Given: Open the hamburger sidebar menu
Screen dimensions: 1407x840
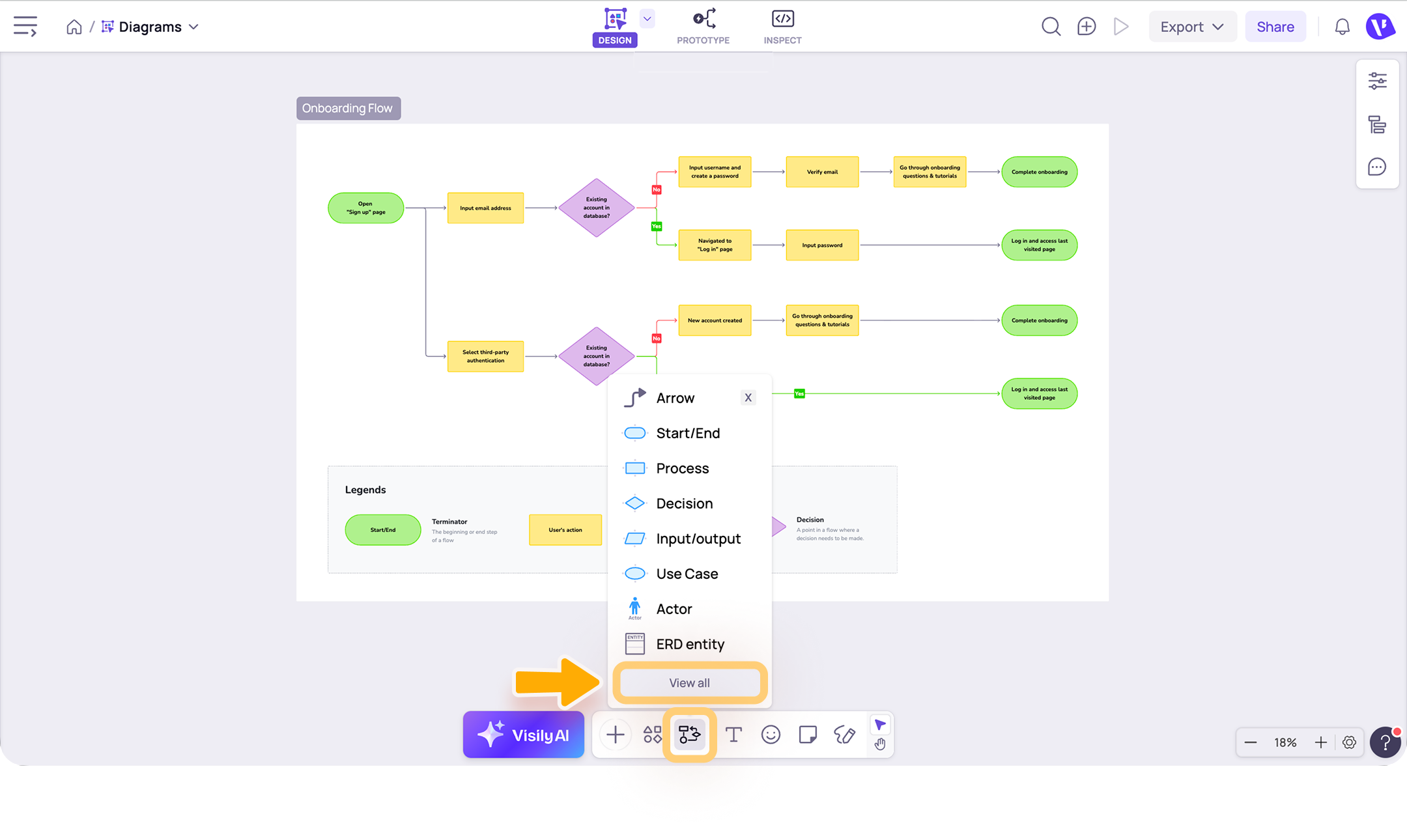Looking at the screenshot, I should 25,27.
